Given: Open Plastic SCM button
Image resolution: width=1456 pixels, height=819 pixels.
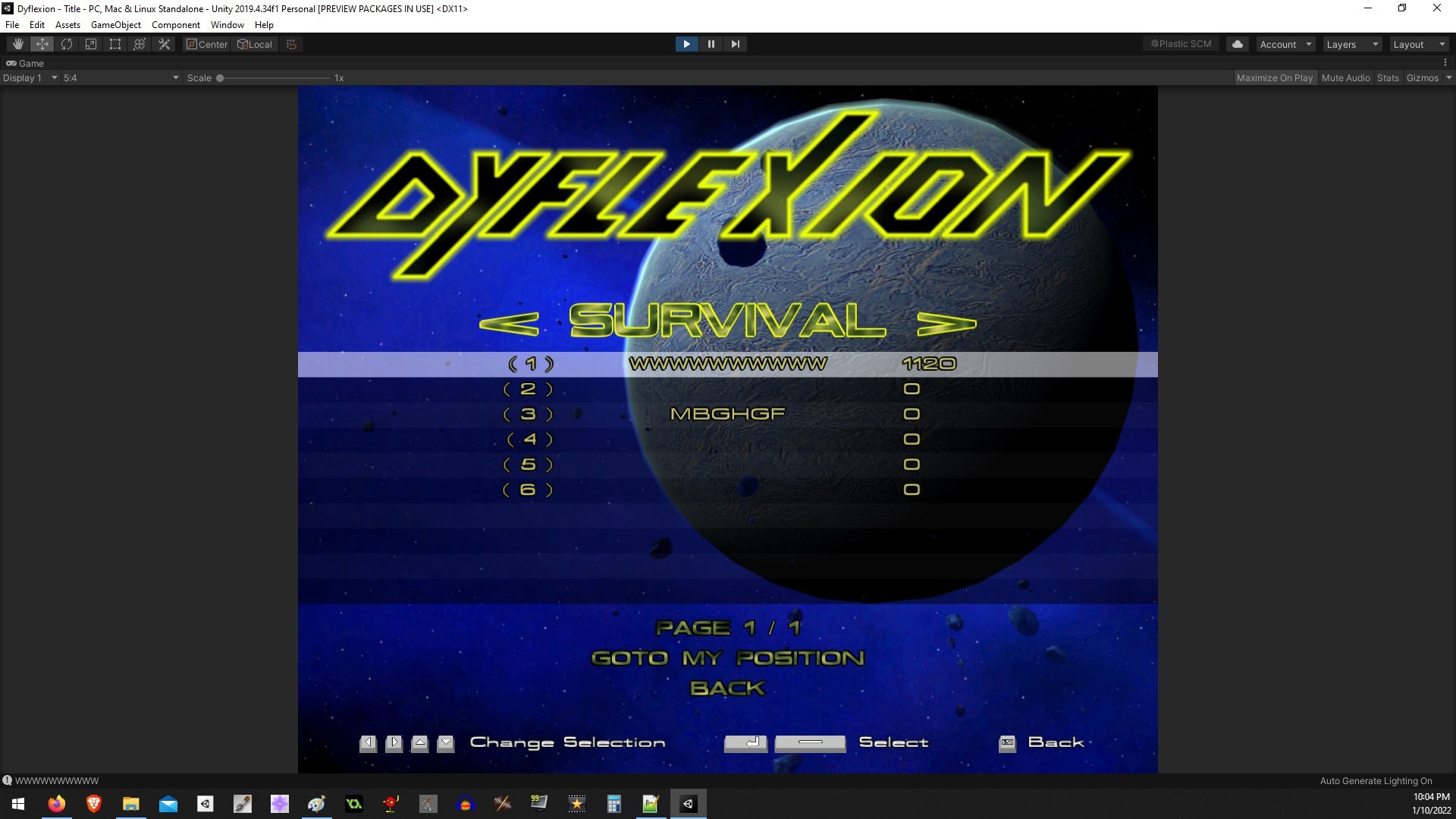Looking at the screenshot, I should (1181, 44).
